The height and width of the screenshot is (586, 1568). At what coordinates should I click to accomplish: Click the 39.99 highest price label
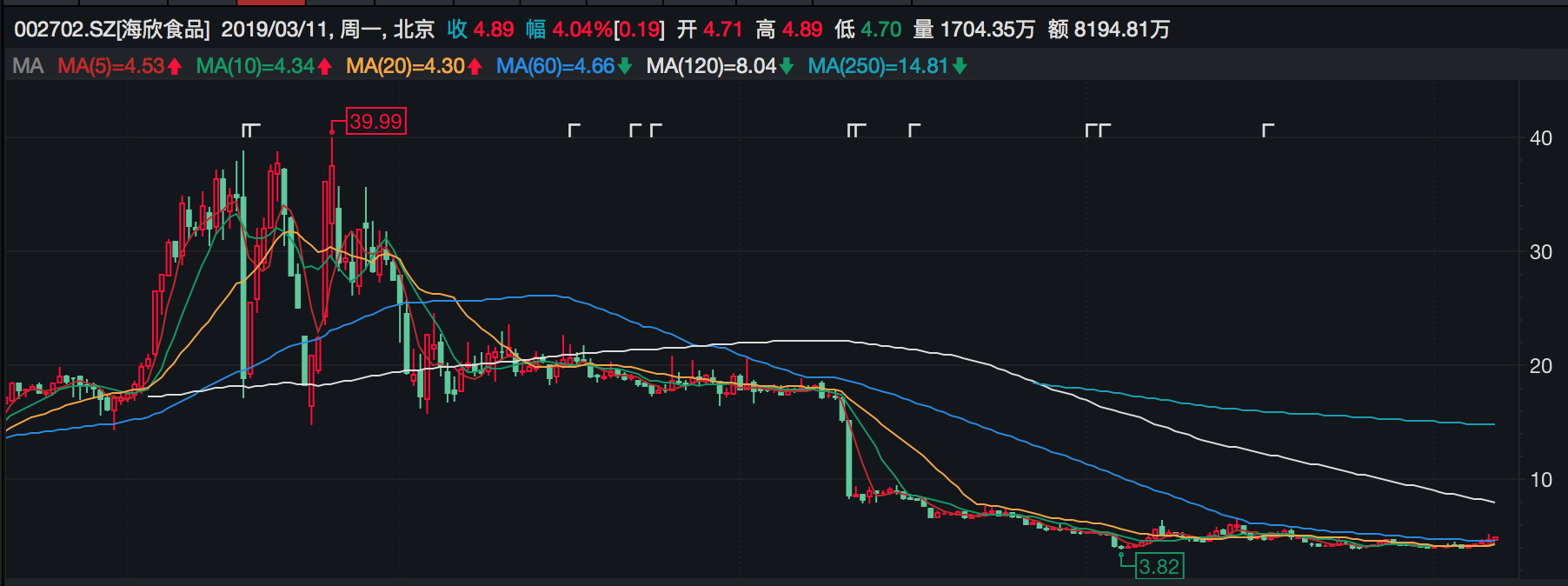click(x=375, y=122)
